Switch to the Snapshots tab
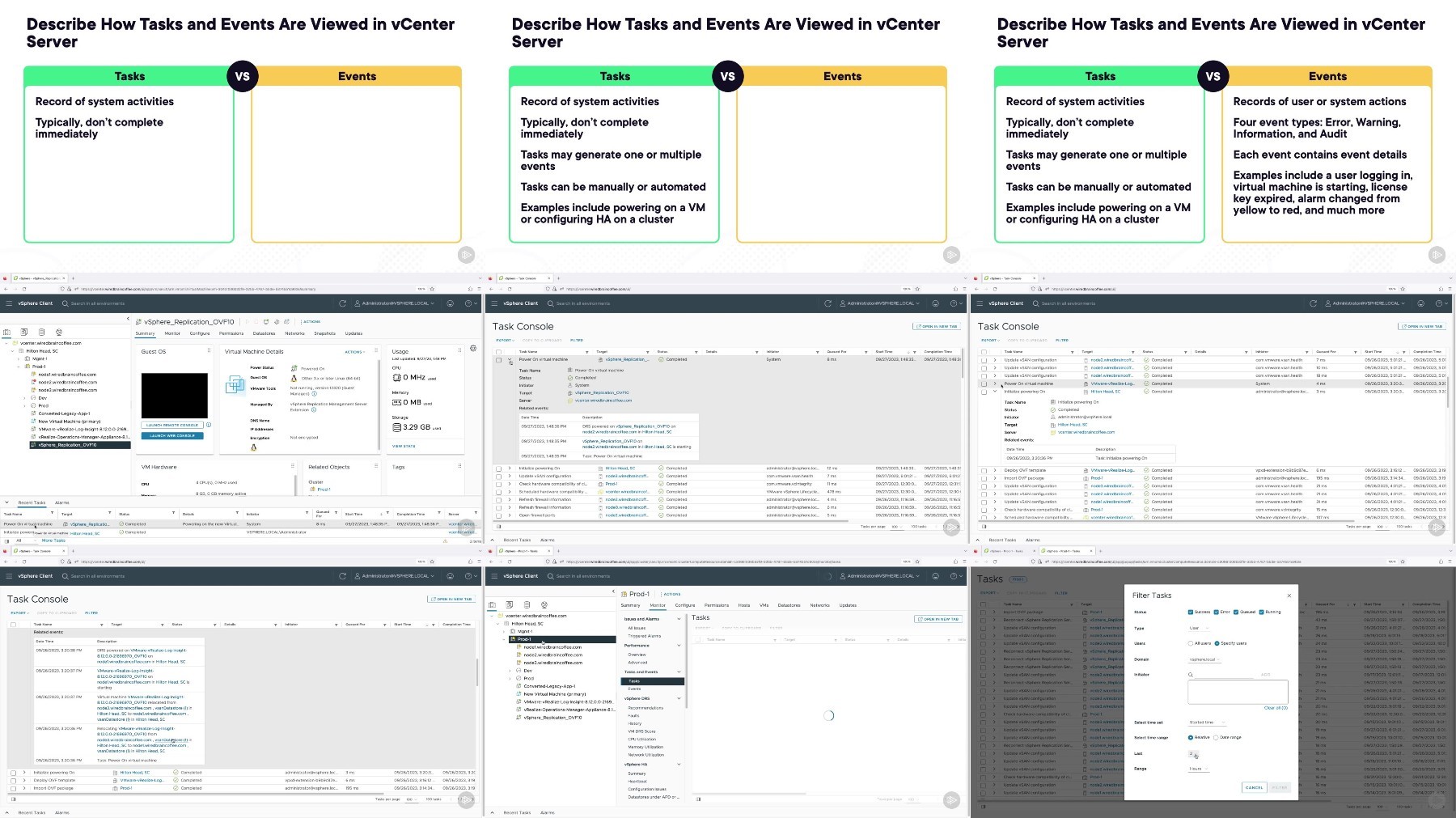The width and height of the screenshot is (1456, 818). tap(324, 333)
